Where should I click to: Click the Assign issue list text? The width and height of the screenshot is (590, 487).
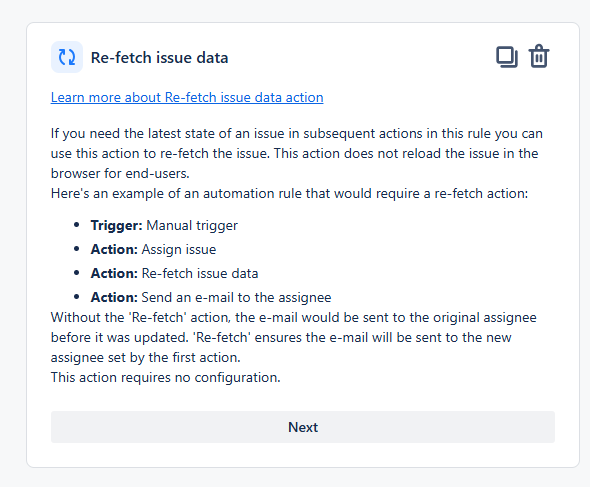(179, 250)
